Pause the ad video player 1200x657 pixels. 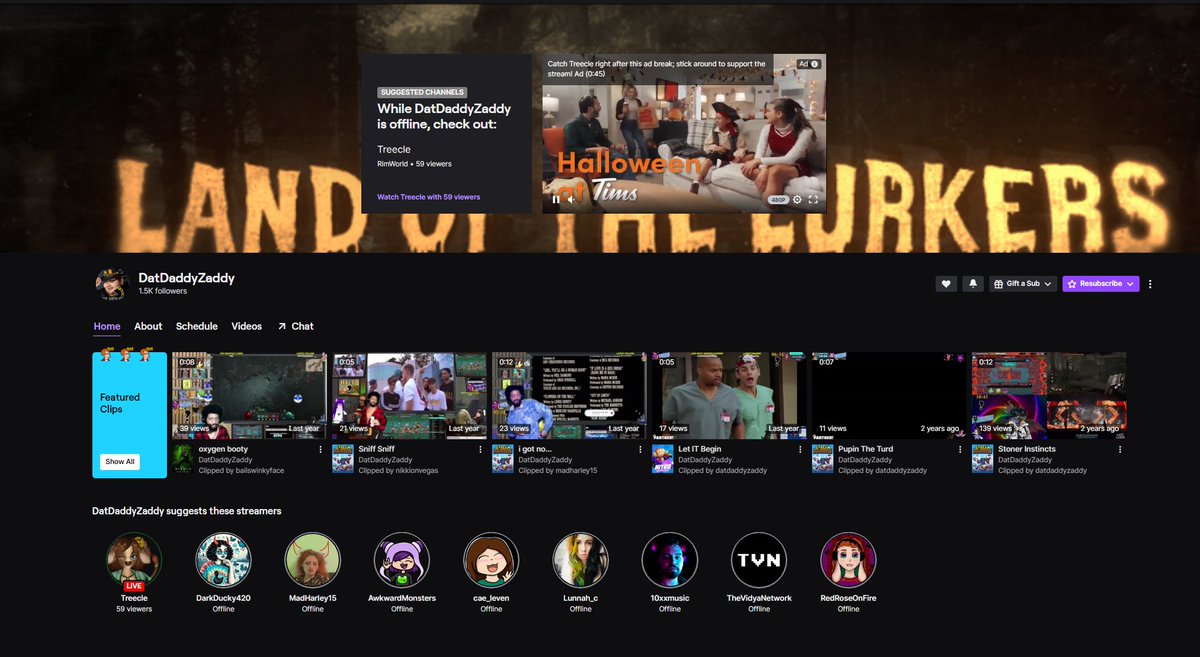coord(556,200)
